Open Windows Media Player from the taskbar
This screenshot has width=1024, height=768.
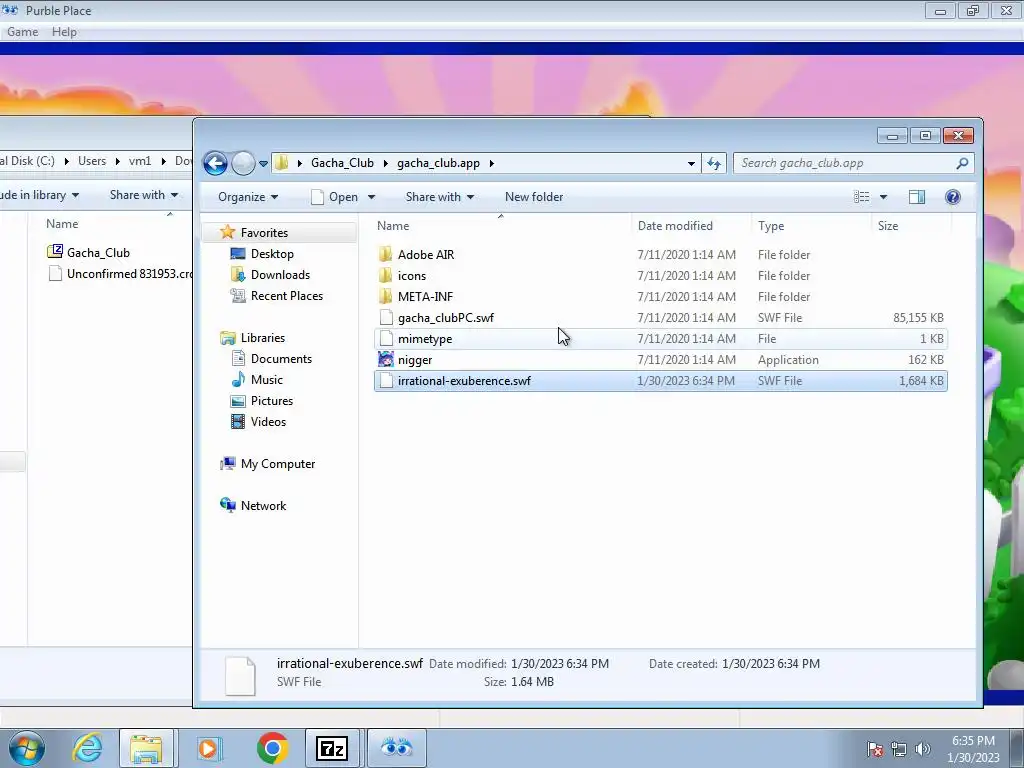(x=209, y=748)
